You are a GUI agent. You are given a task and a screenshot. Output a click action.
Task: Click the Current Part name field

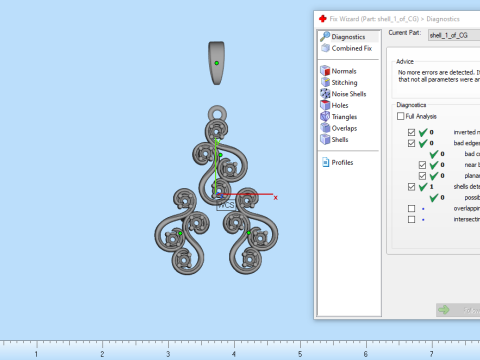tap(454, 35)
